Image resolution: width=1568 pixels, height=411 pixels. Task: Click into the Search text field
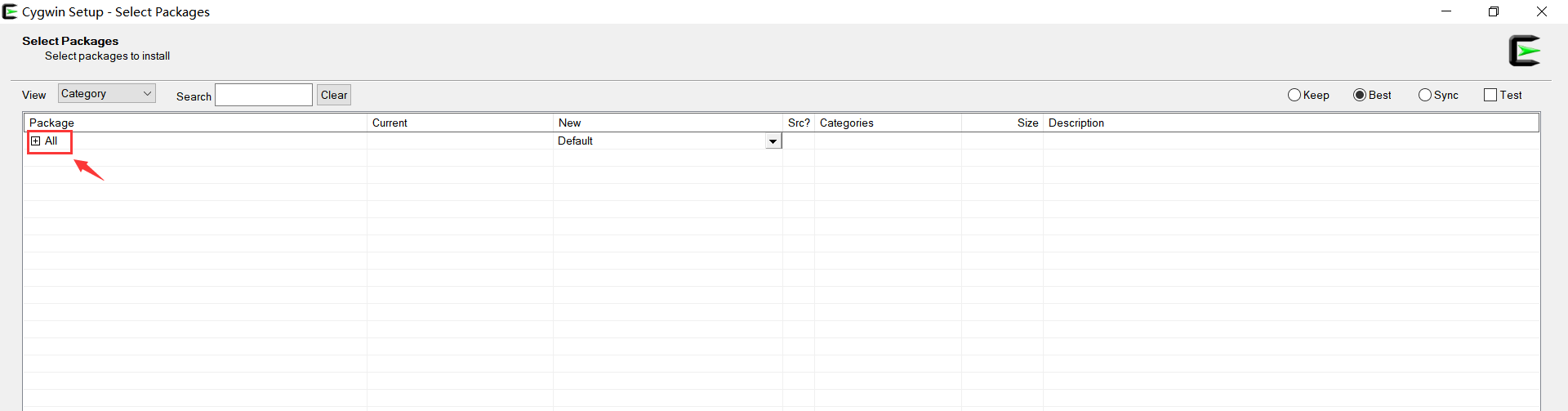pyautogui.click(x=264, y=95)
